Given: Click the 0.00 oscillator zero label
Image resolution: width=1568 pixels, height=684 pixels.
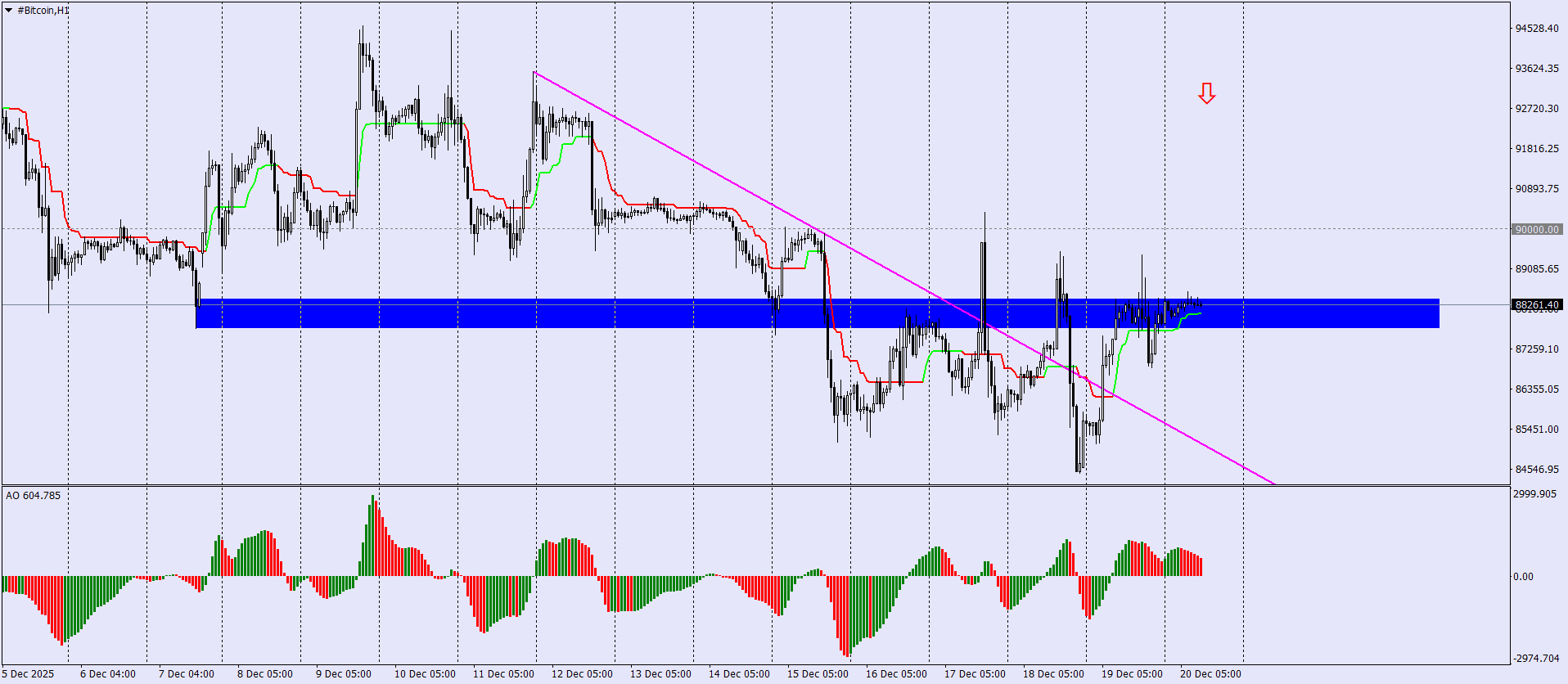Looking at the screenshot, I should pyautogui.click(x=1523, y=577).
